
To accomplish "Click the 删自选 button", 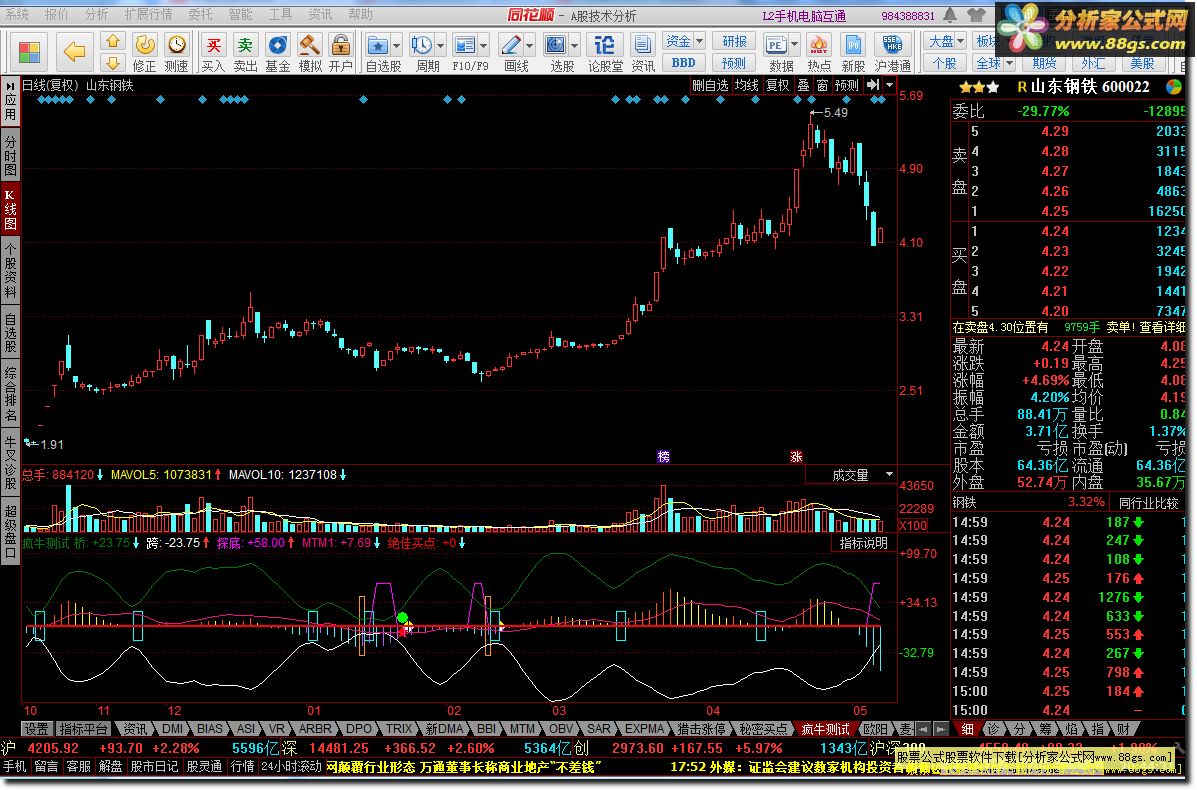I will tap(710, 85).
